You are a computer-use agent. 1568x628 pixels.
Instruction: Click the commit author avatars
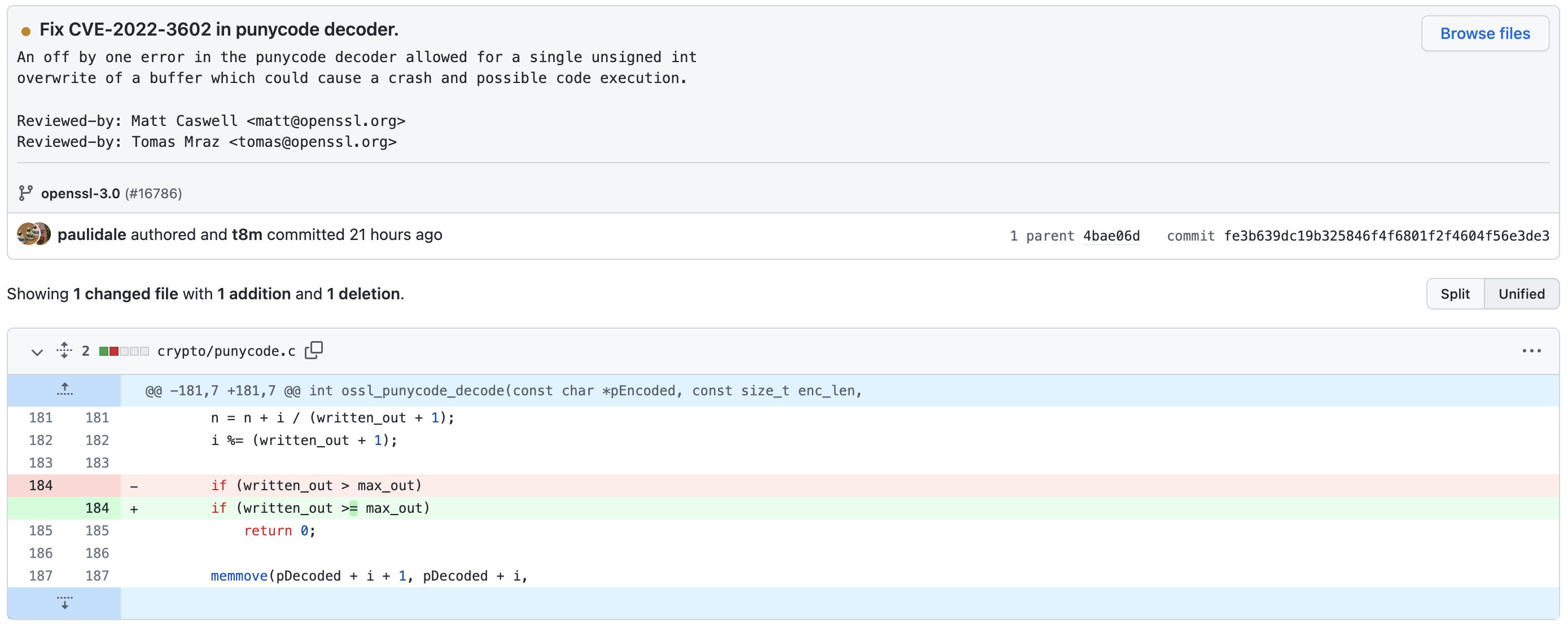[x=33, y=234]
